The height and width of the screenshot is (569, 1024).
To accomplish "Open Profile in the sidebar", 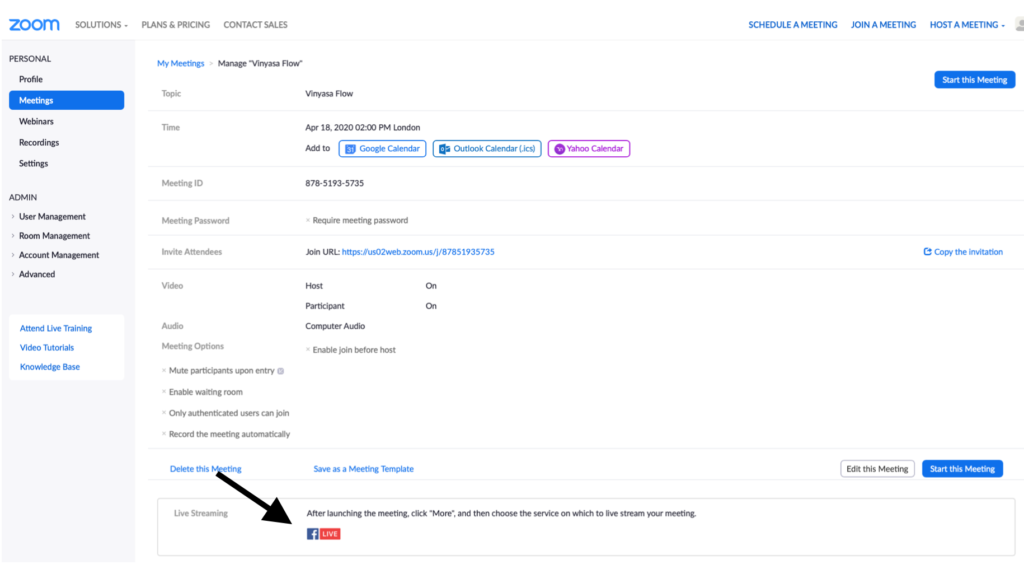I will [x=31, y=79].
